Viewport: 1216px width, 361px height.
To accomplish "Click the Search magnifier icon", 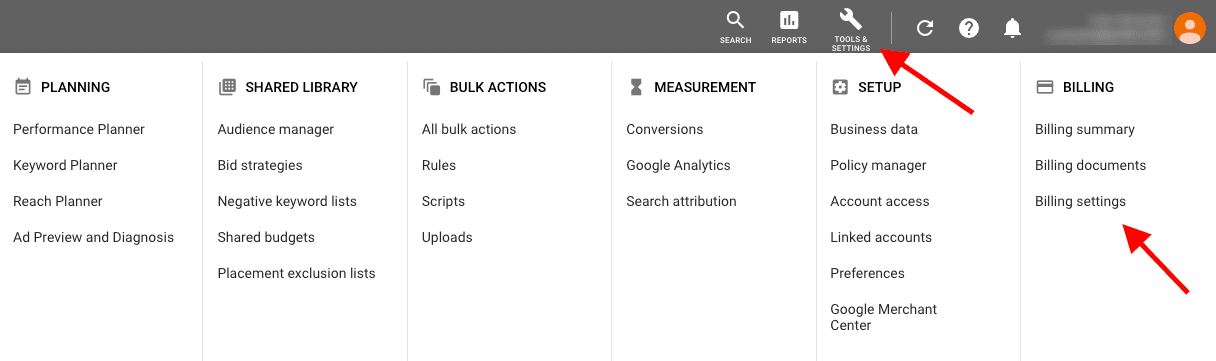I will [735, 20].
